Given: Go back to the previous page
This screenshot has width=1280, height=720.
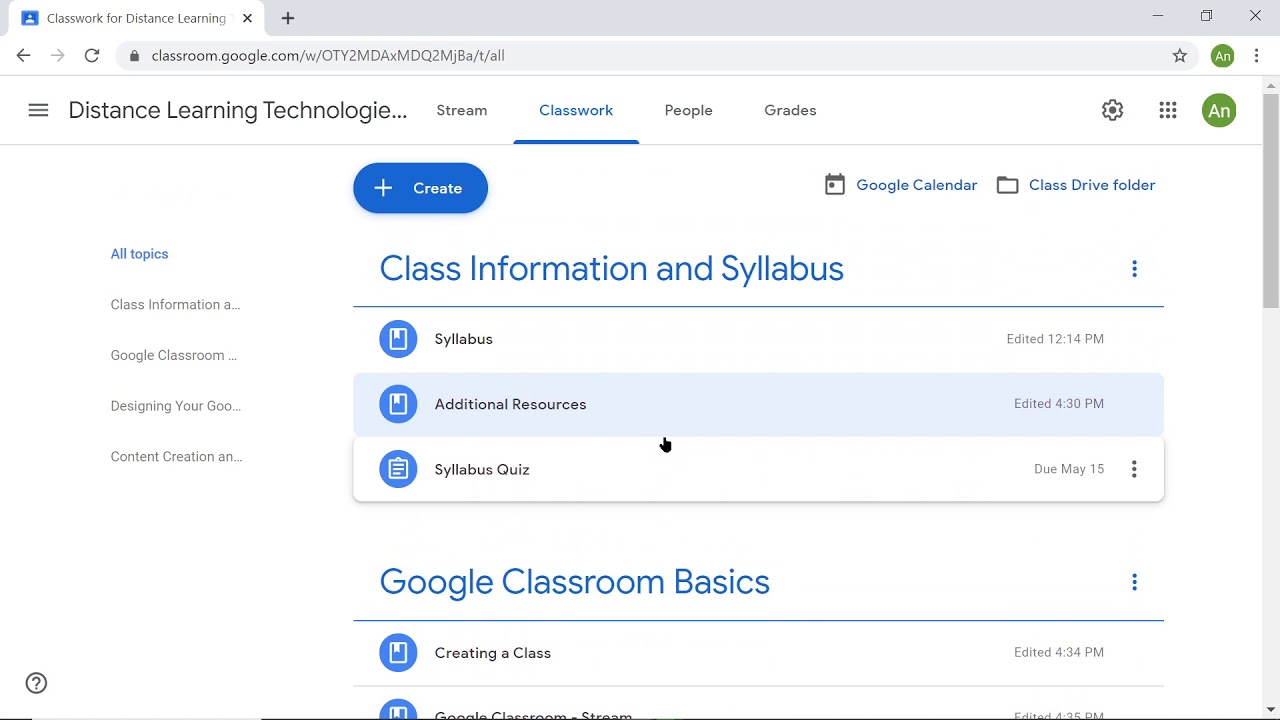Looking at the screenshot, I should click(x=24, y=56).
